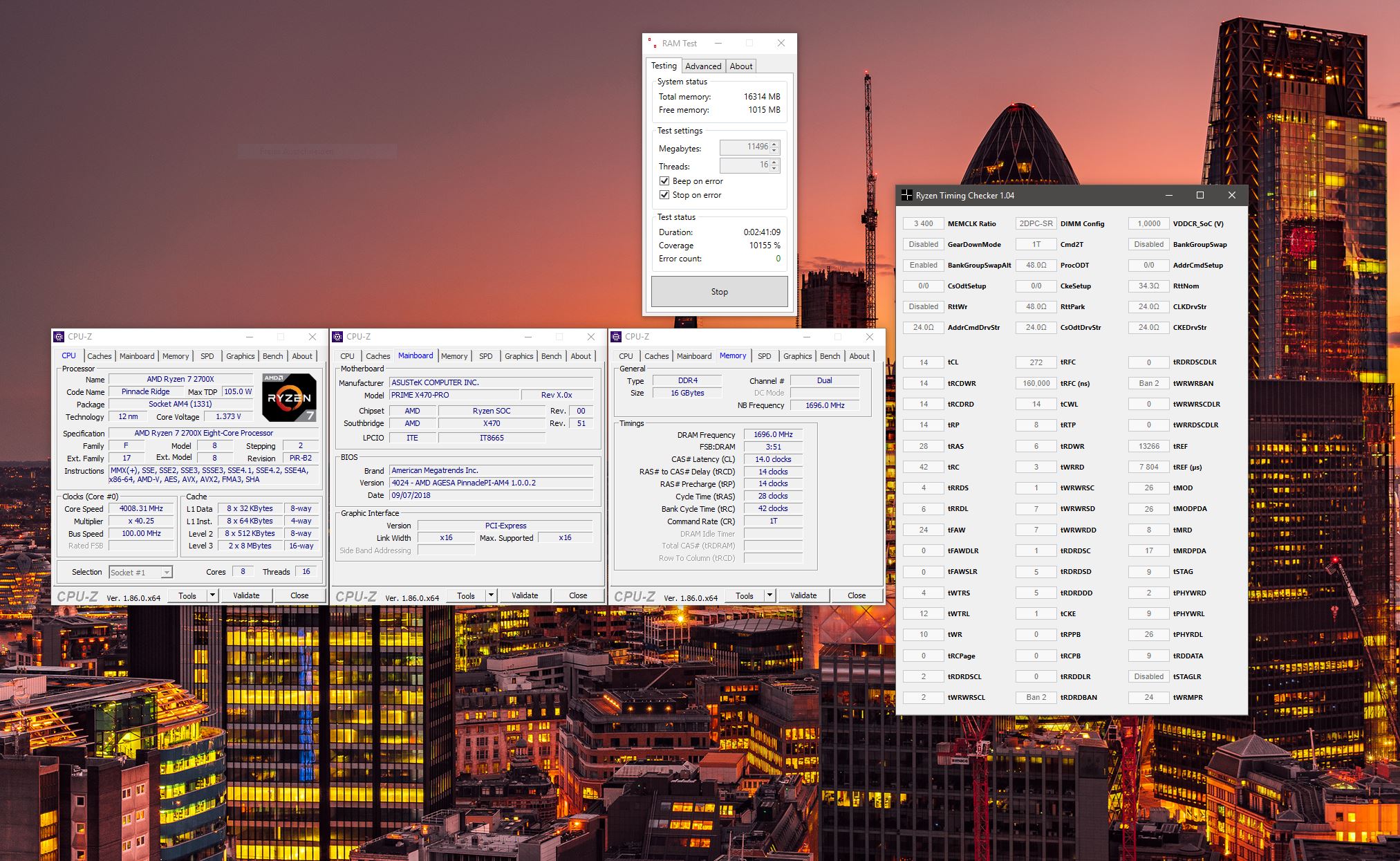Close the Mainboard CPU-Z window

tap(591, 337)
